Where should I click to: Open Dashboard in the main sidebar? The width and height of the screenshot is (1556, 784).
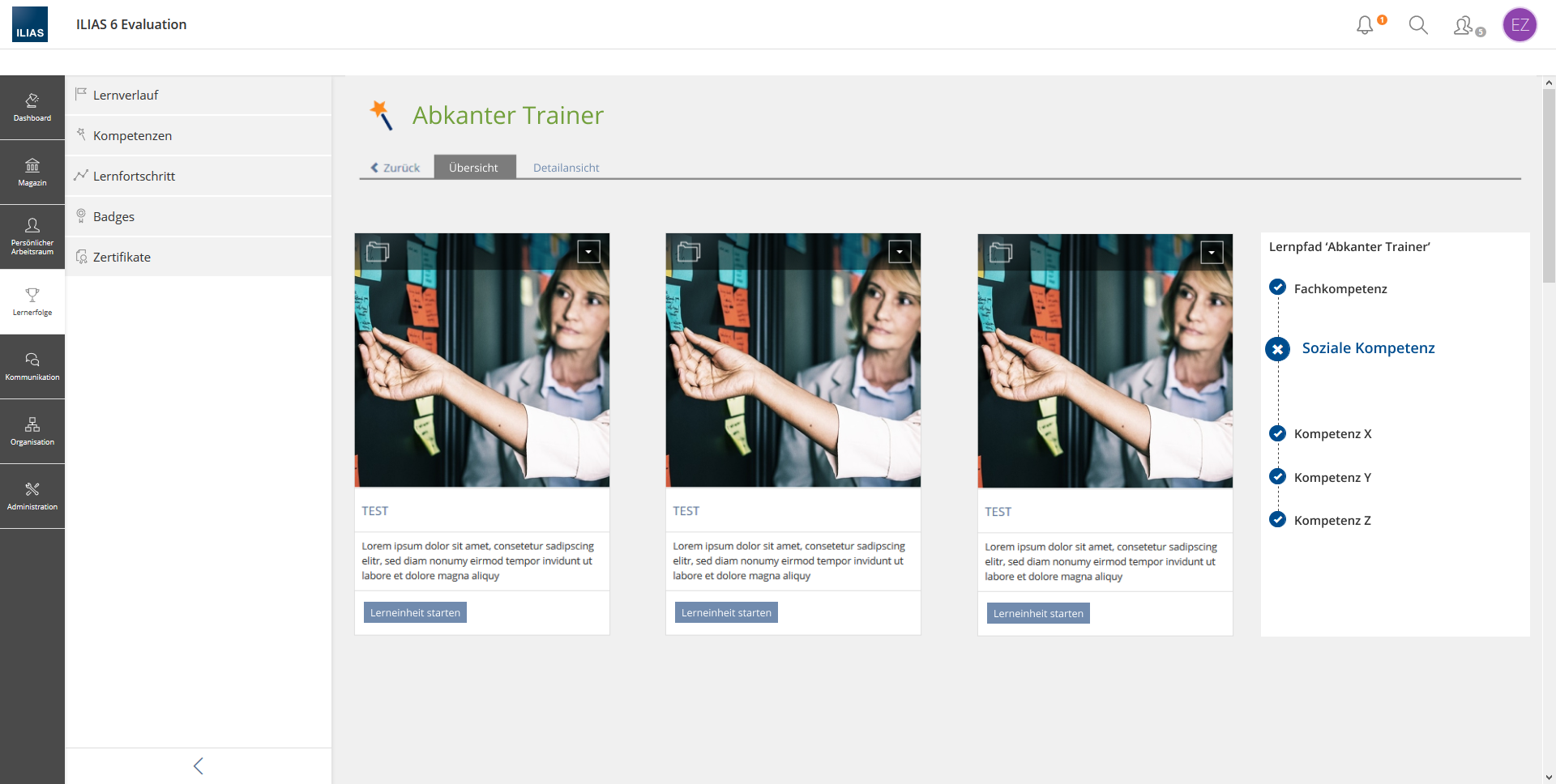click(32, 108)
